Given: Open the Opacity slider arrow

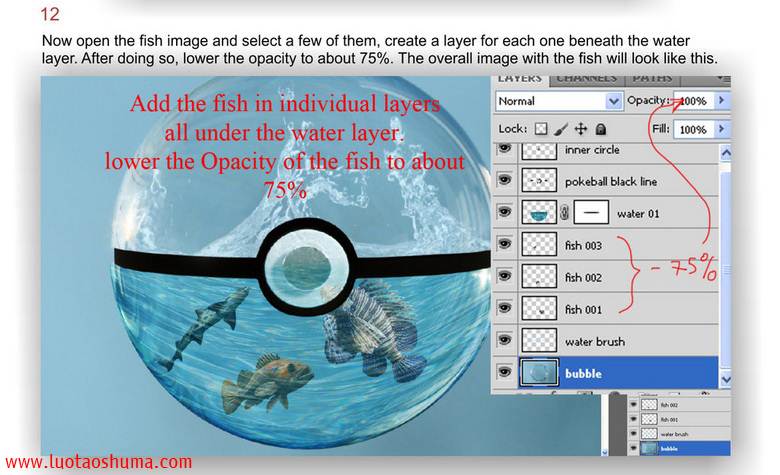Looking at the screenshot, I should [721, 100].
